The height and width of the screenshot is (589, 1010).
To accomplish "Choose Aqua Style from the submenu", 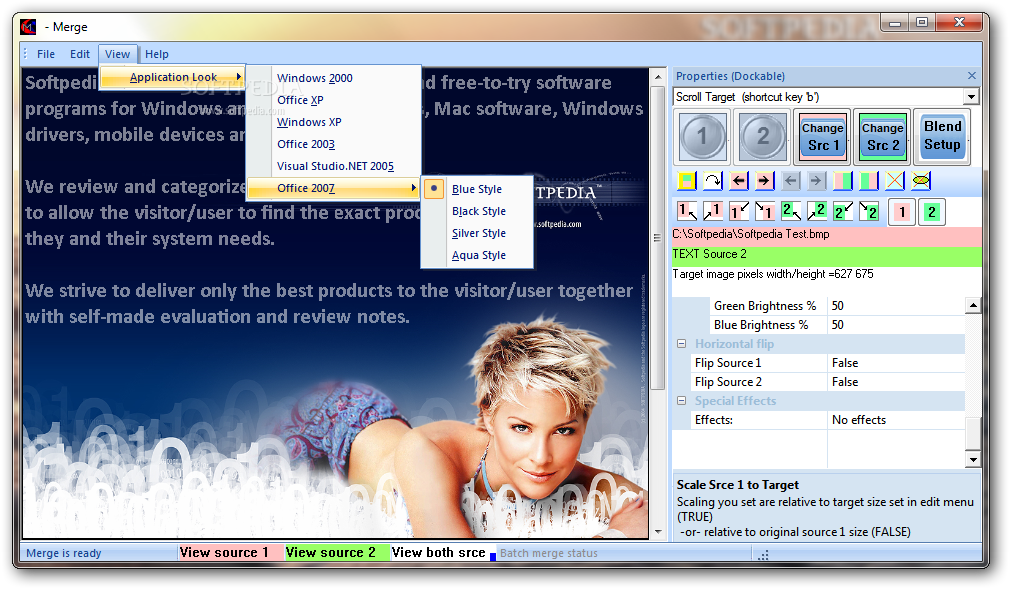I will [479, 255].
